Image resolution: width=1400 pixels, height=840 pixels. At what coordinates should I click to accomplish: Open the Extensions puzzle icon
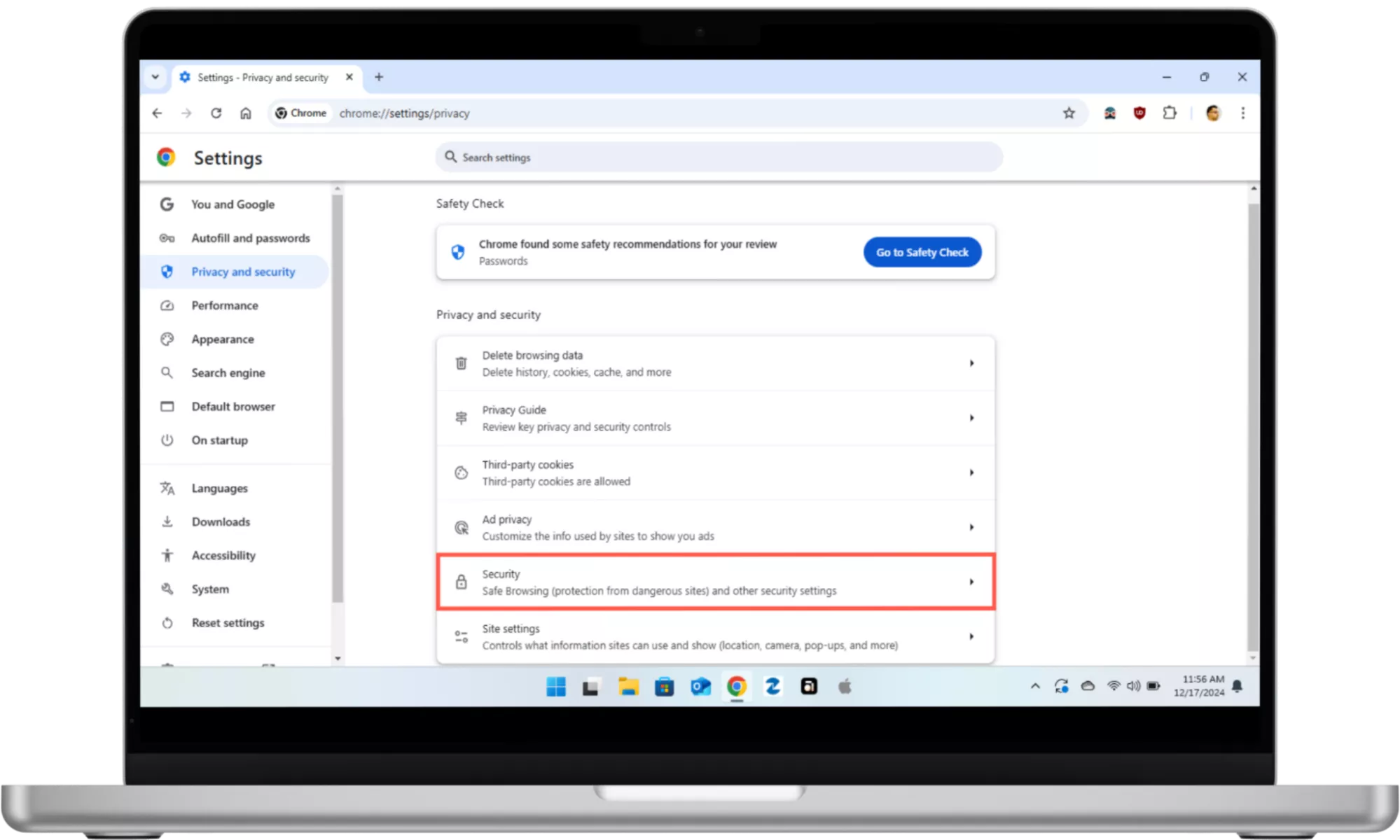tap(1170, 113)
